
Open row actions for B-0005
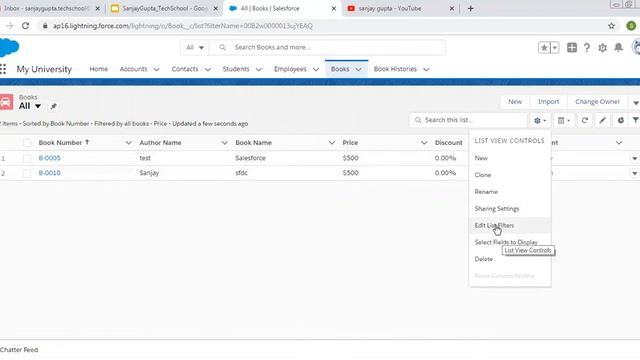click(x=634, y=158)
